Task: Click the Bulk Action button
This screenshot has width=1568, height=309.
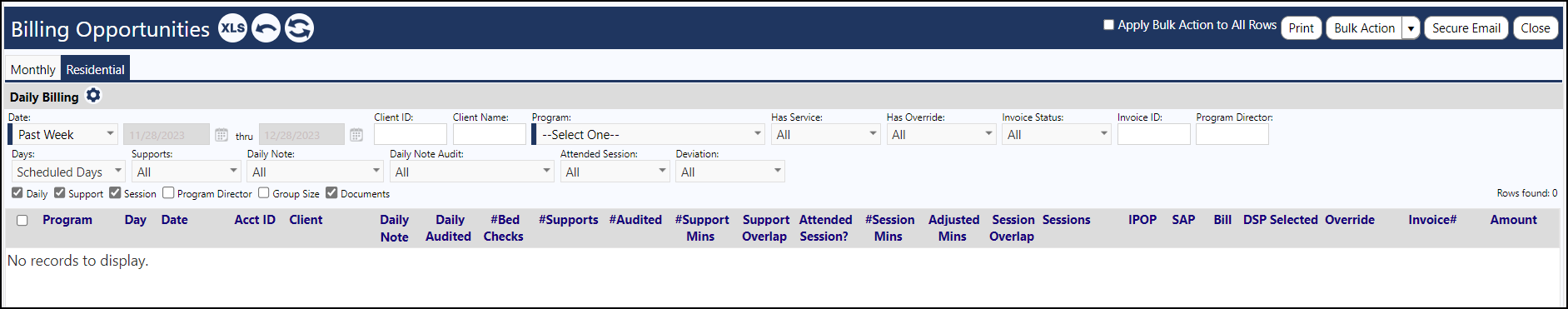Action: (x=1364, y=28)
